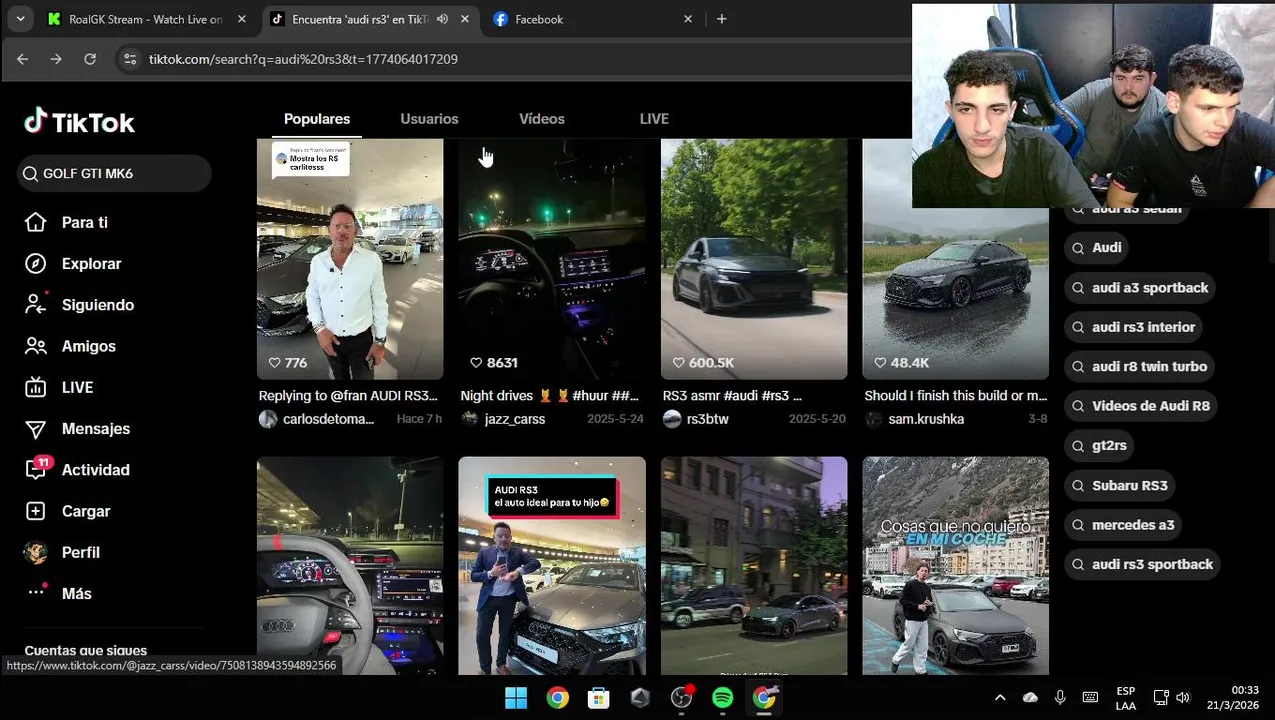The image size is (1275, 720).
Task: Click 'Should I finish this build' caption
Action: point(955,396)
